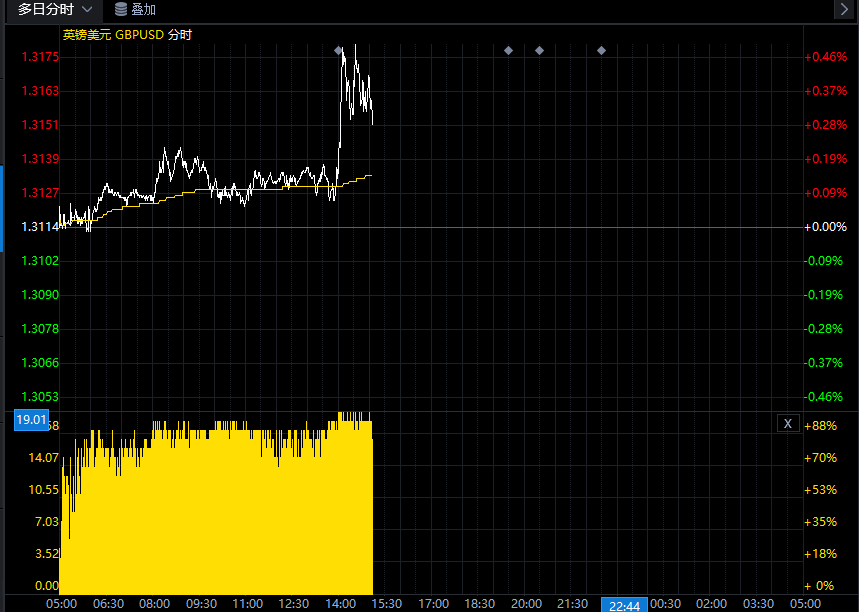
Task: Click the 1.3114 baseline price label
Action: pyautogui.click(x=40, y=227)
